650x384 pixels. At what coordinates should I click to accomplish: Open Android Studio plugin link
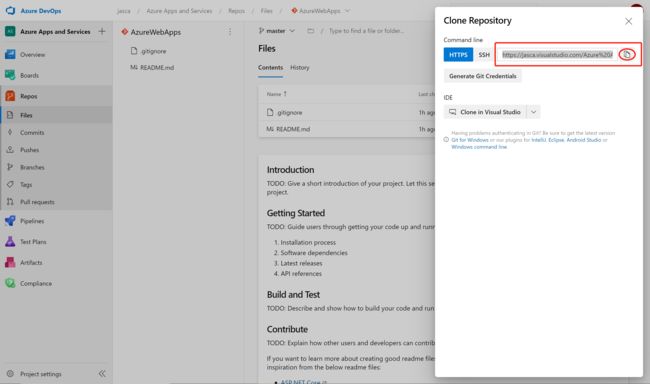pyautogui.click(x=584, y=140)
